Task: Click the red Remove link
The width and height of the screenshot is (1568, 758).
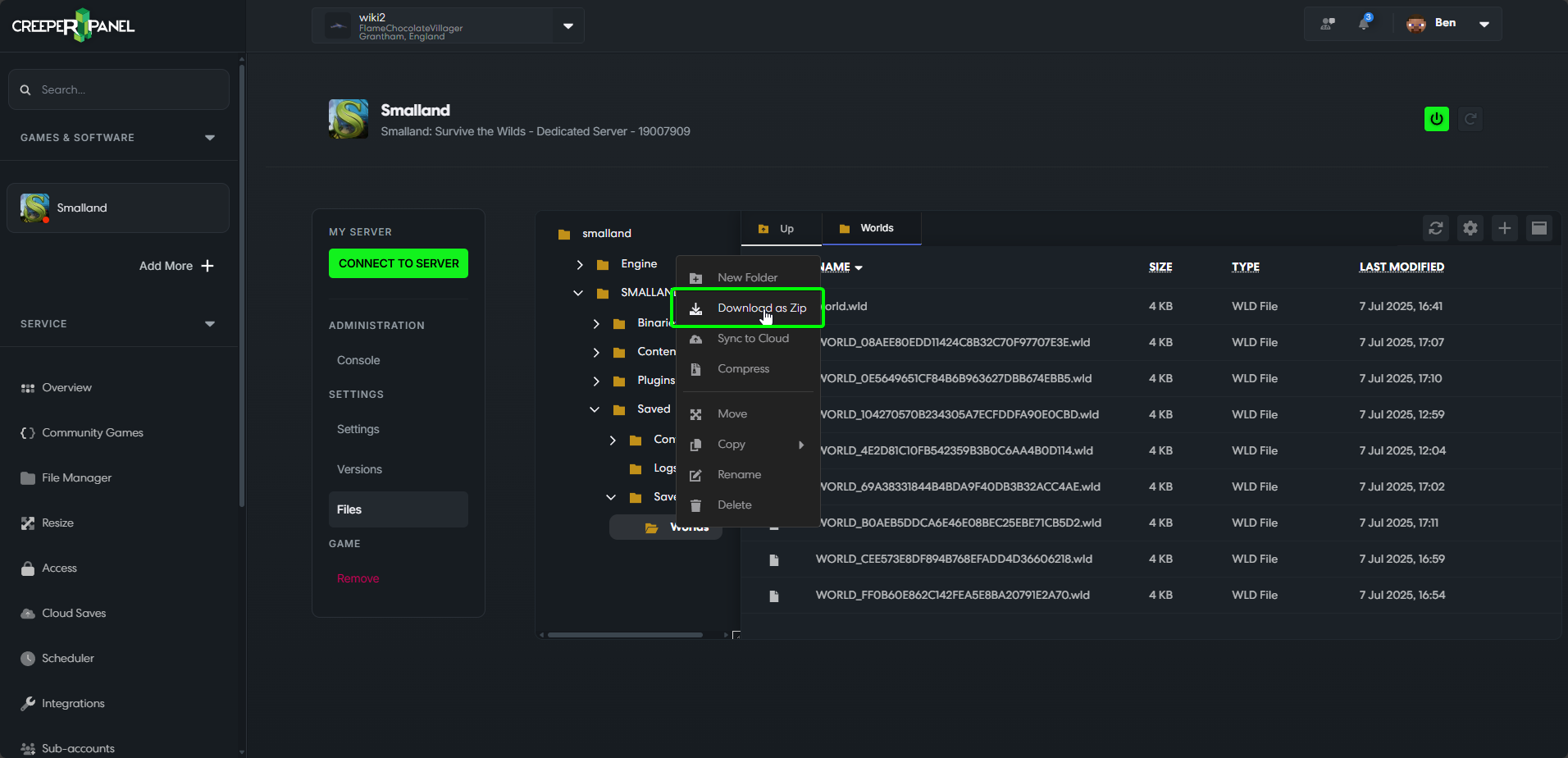Action: [x=358, y=578]
